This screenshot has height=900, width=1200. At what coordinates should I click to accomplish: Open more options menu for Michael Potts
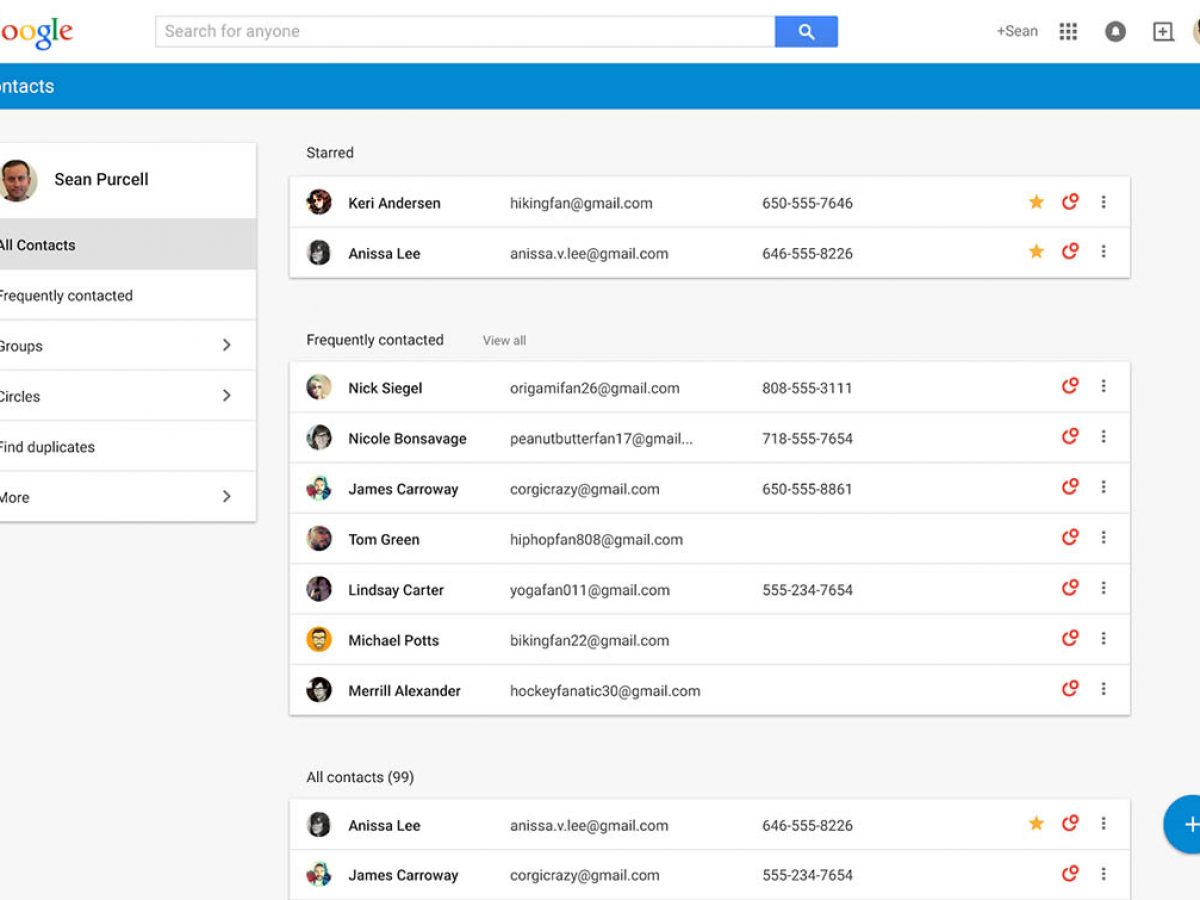[x=1103, y=639]
